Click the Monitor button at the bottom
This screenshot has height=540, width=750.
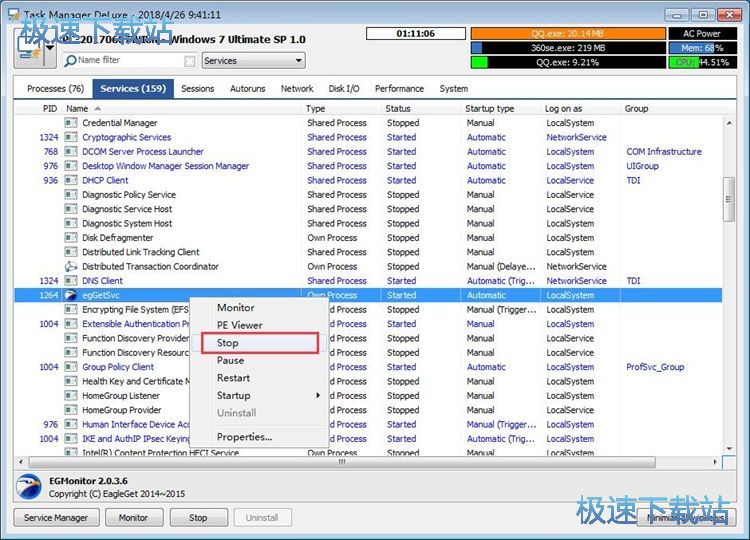click(x=133, y=518)
